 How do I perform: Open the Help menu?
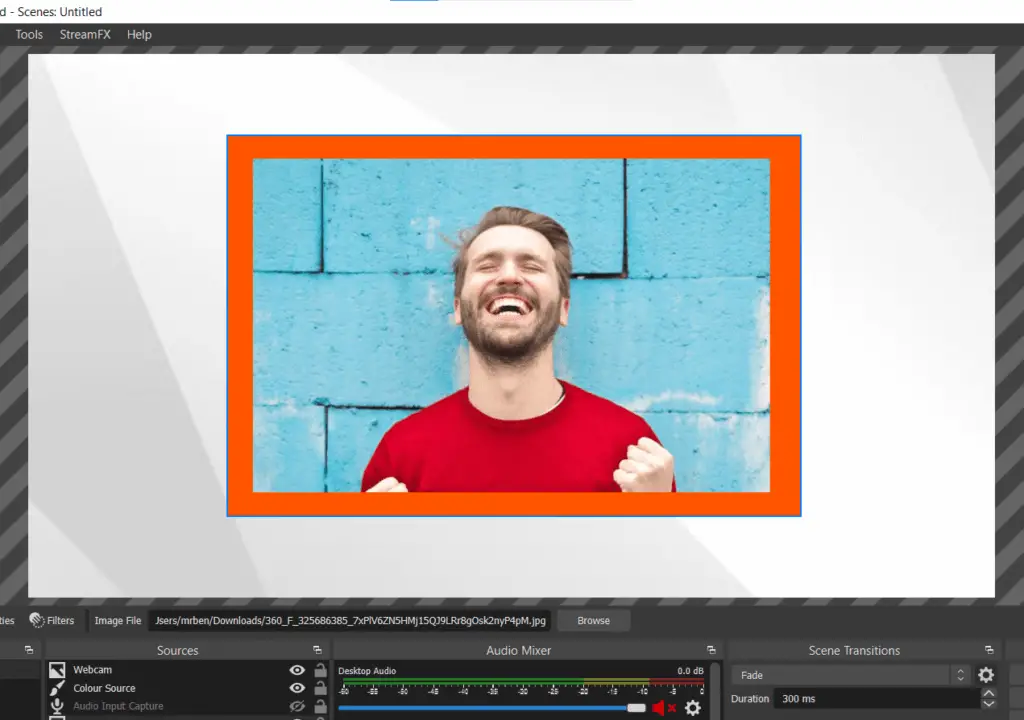[139, 35]
